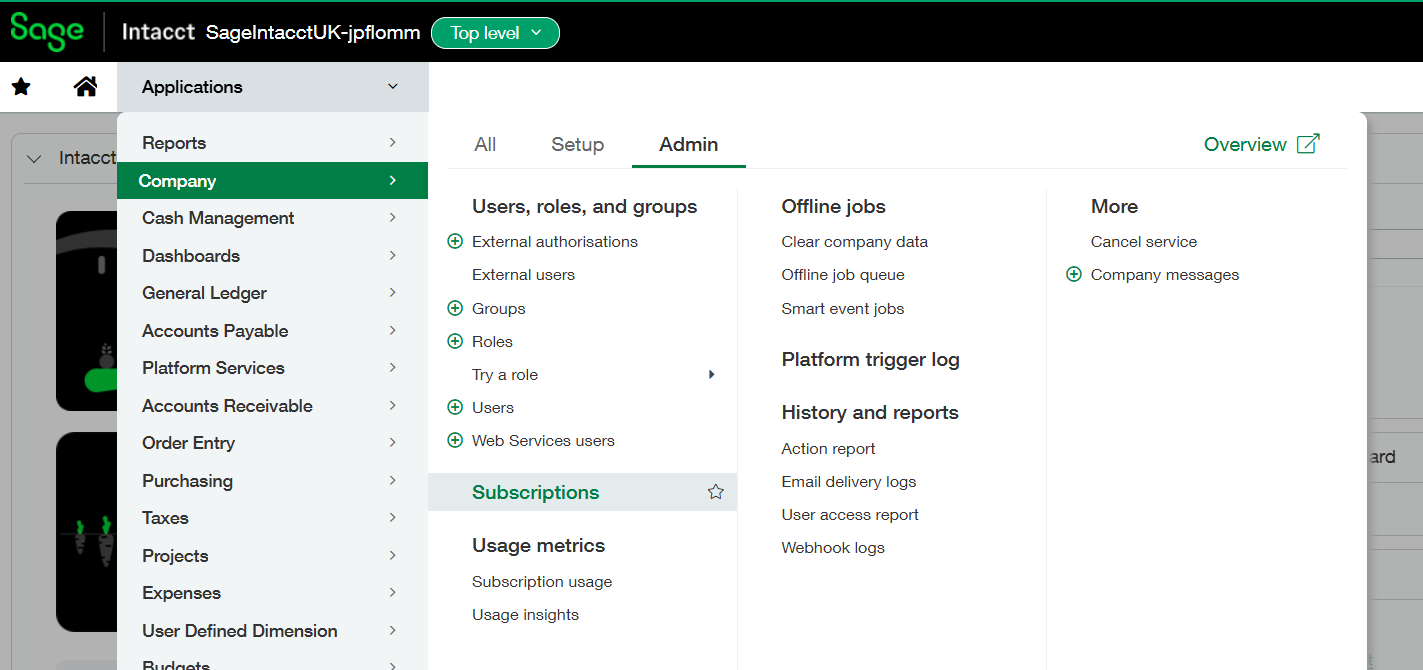Open Email delivery logs link
The image size is (1423, 670).
point(849,482)
